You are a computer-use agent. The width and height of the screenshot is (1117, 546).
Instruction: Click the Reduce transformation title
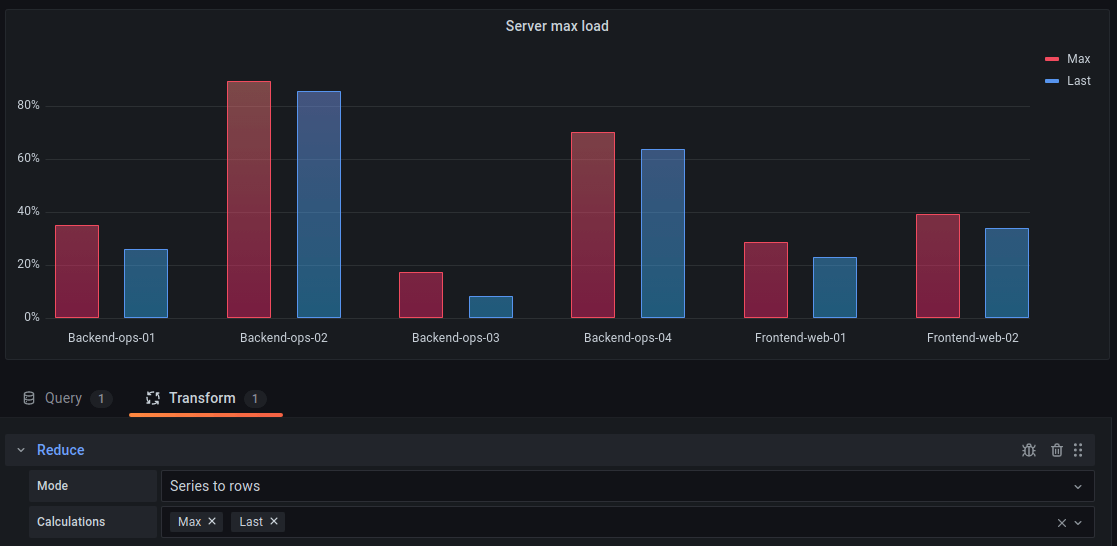click(x=61, y=450)
